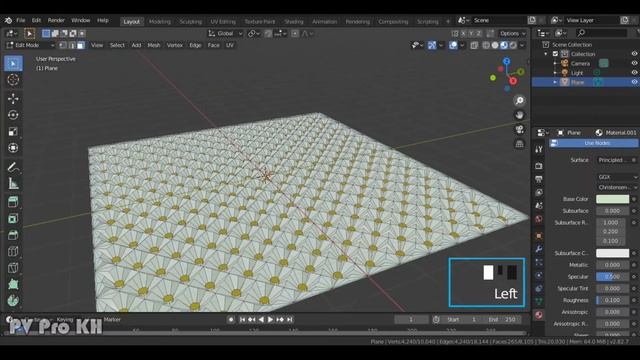640x360 pixels.
Task: Click the Roughness value field
Action: tap(612, 300)
